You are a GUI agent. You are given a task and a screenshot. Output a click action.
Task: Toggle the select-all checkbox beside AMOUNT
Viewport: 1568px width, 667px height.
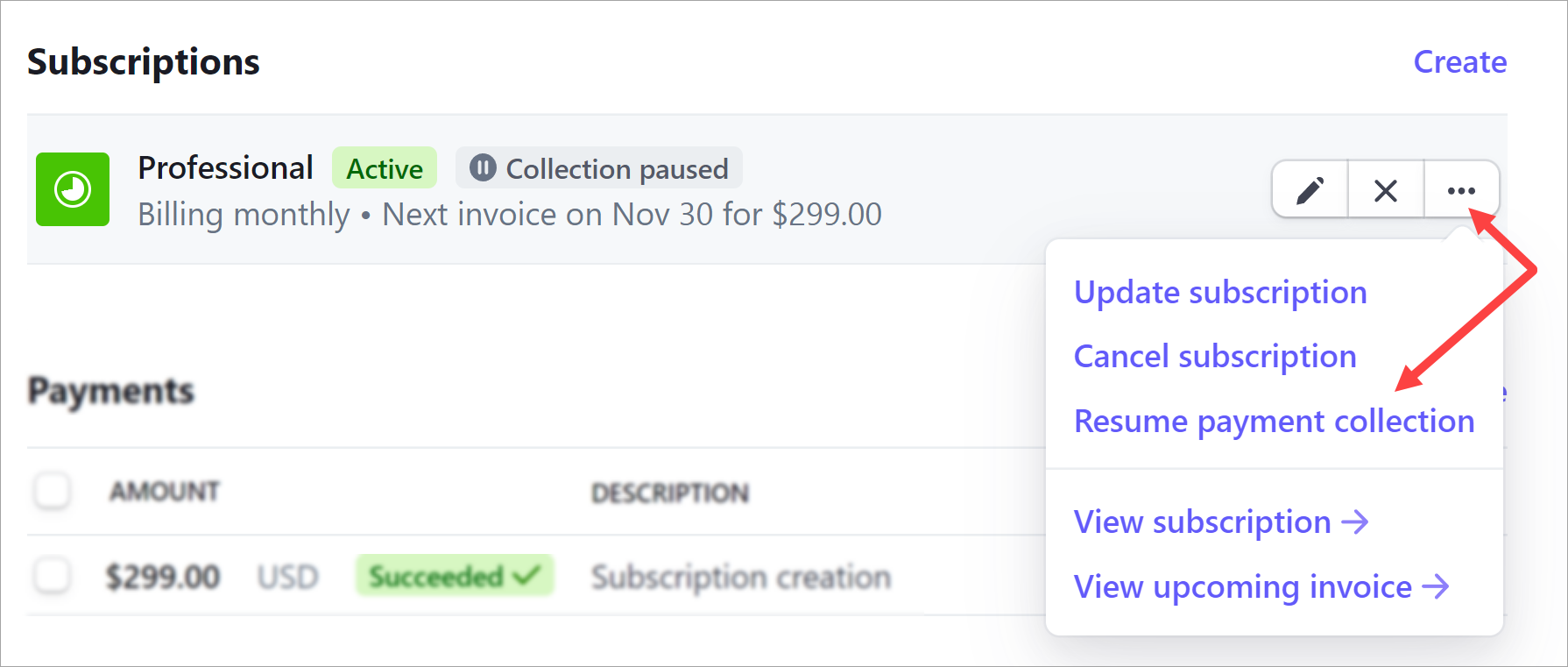(x=52, y=491)
